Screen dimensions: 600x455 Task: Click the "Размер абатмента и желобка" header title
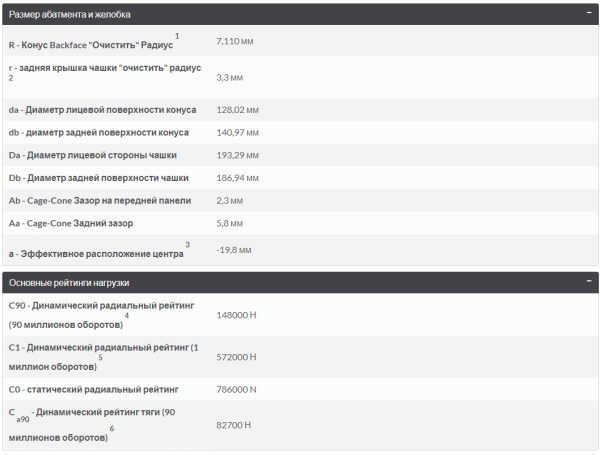[x=69, y=15]
